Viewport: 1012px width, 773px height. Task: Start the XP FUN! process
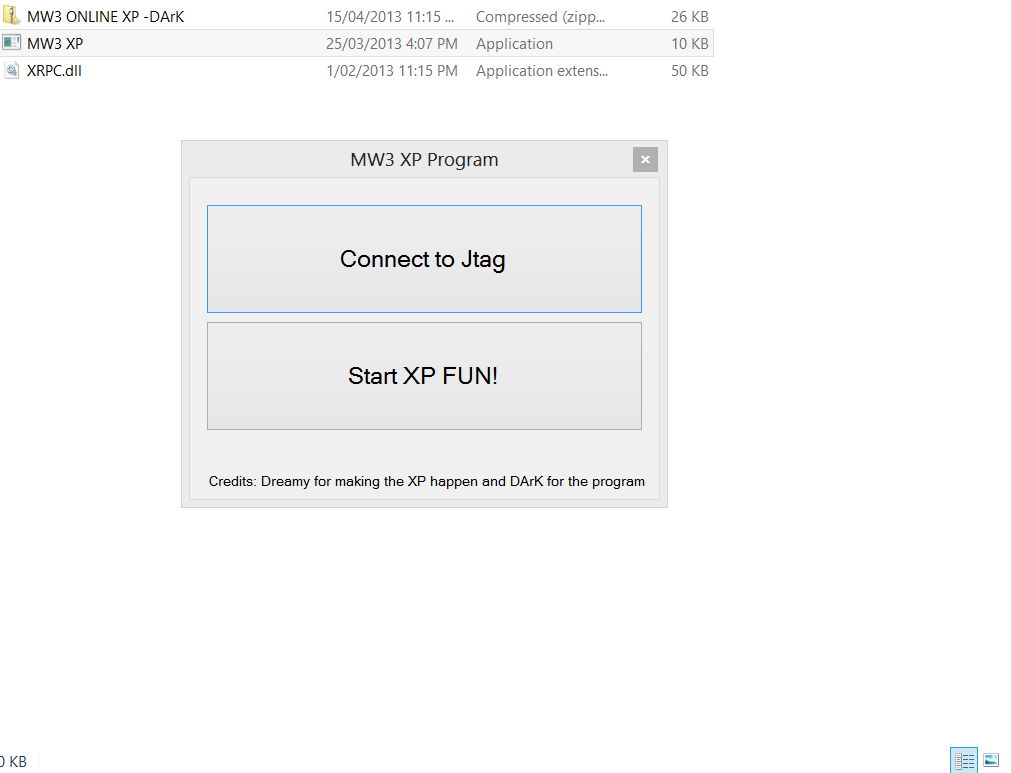[424, 376]
